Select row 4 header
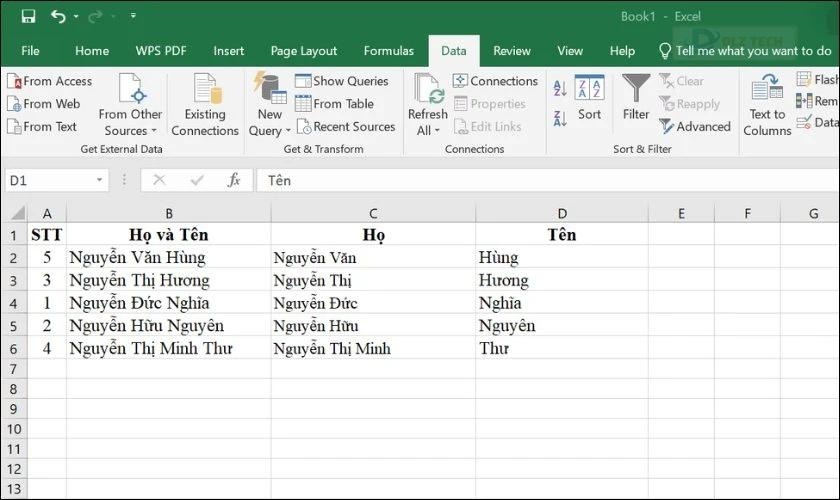 pyautogui.click(x=13, y=303)
